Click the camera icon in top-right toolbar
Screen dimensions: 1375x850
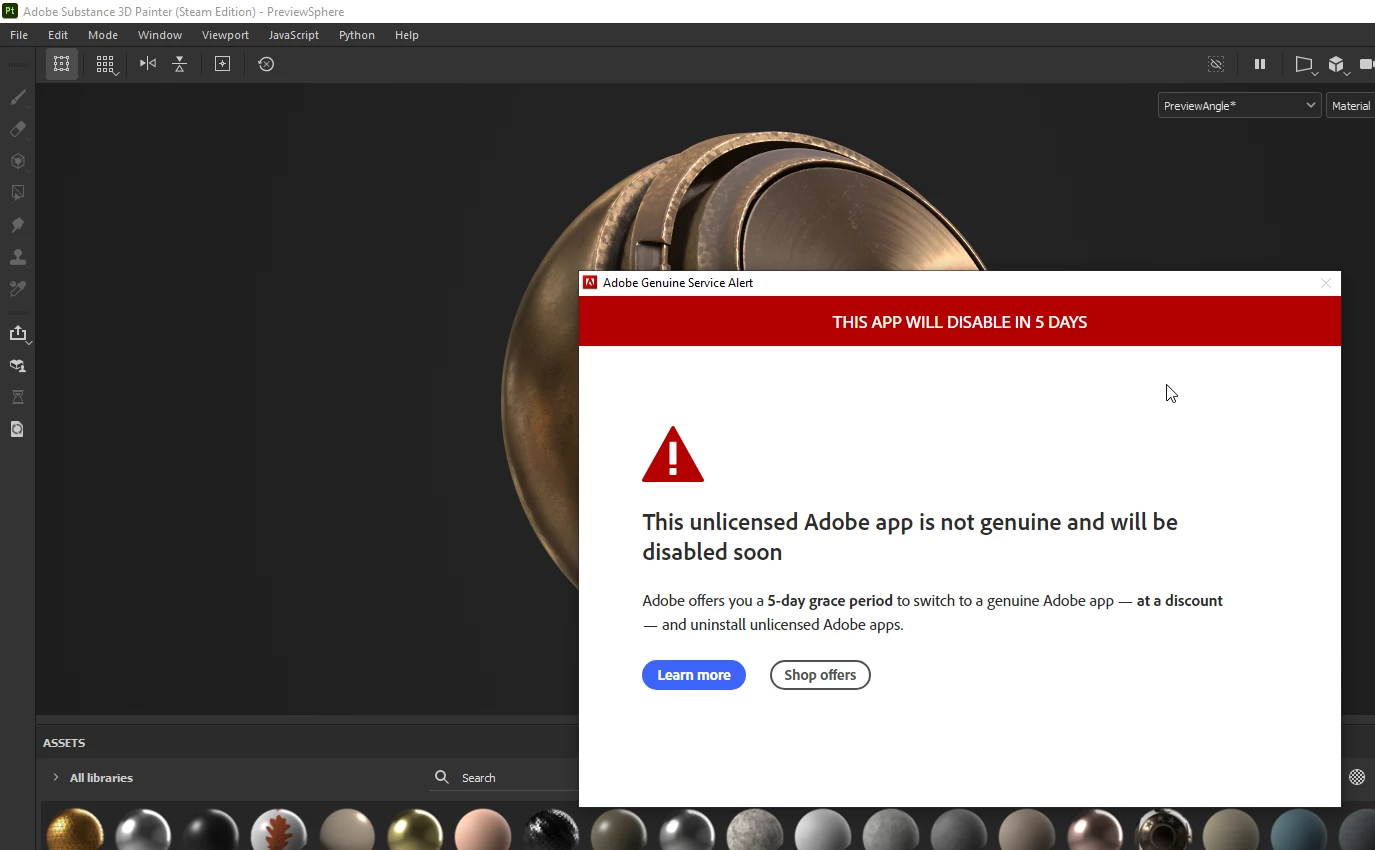(x=1367, y=64)
